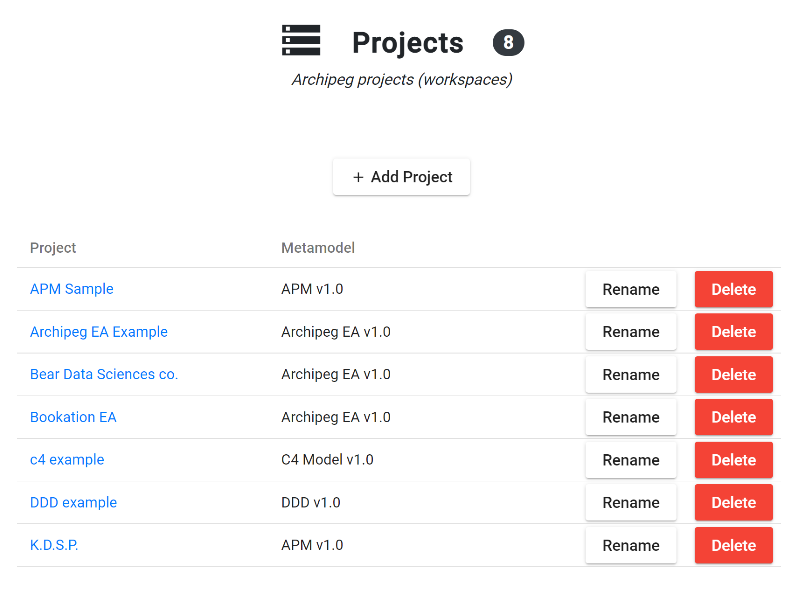Viewport: 800px width, 600px height.
Task: Delete the Bear Data Sciences co. project
Action: coord(733,375)
